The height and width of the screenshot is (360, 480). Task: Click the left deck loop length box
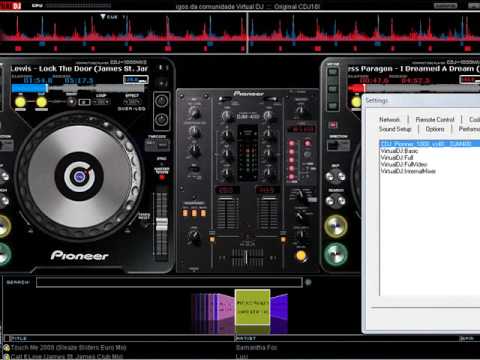[84, 102]
